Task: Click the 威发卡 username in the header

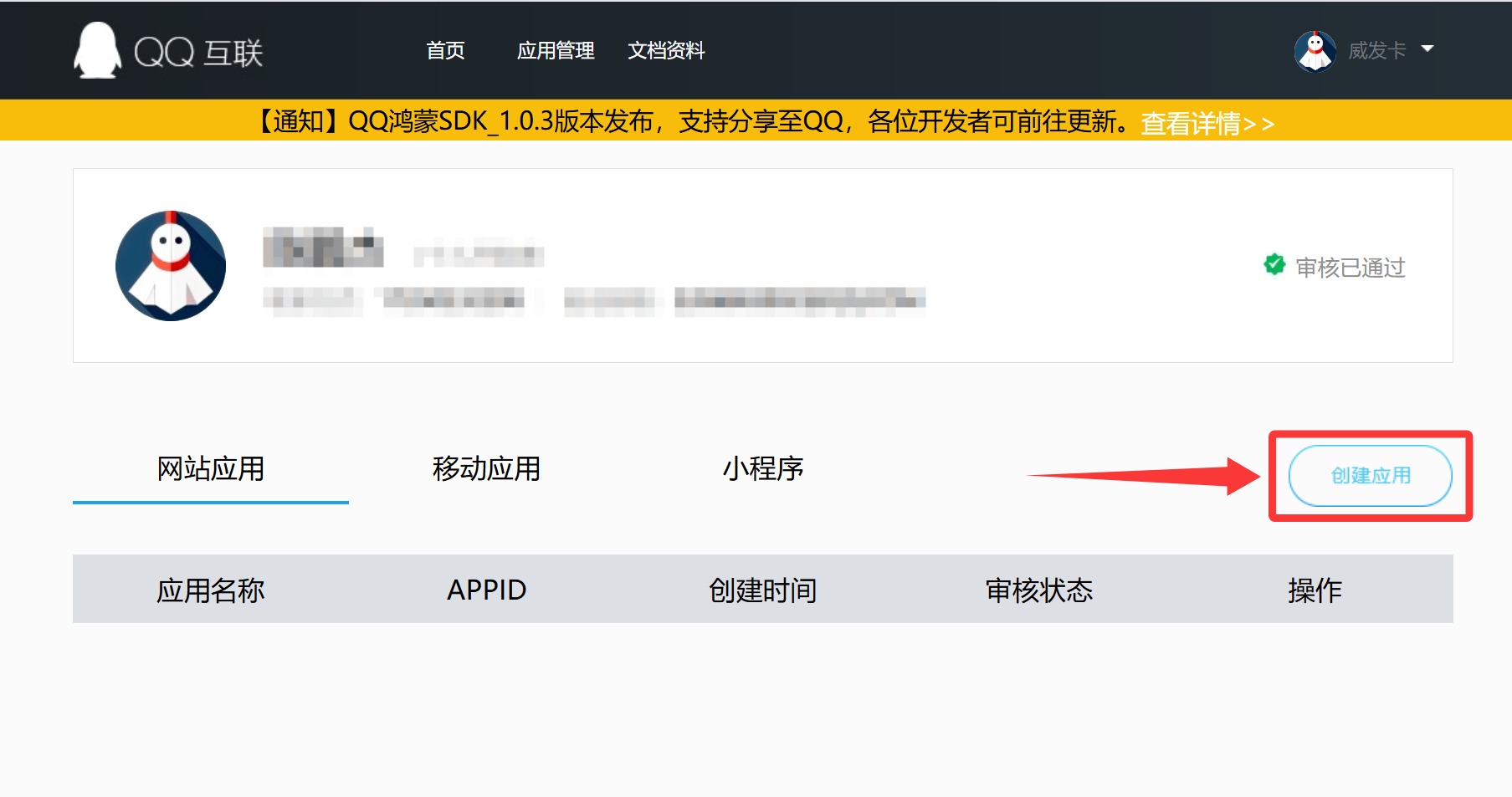Action: point(1376,51)
